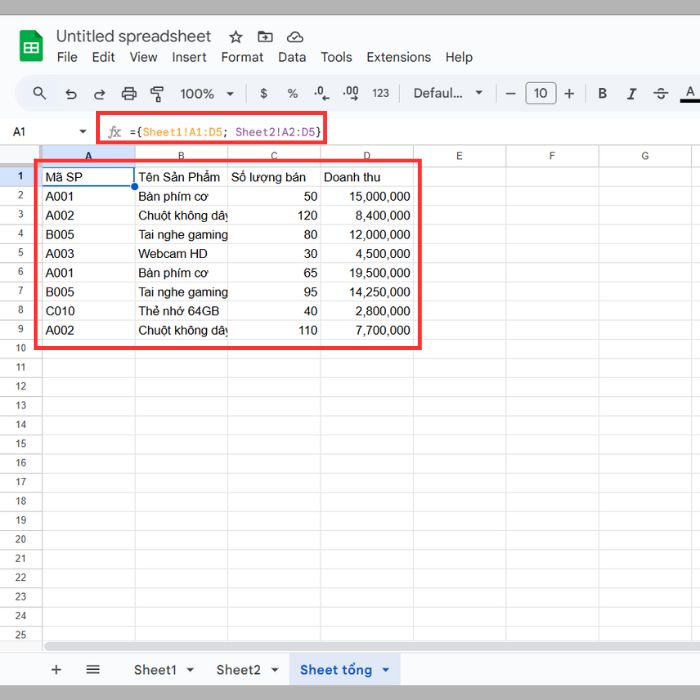Select cell with value 2,800,000
The width and height of the screenshot is (700, 700).
(x=367, y=311)
